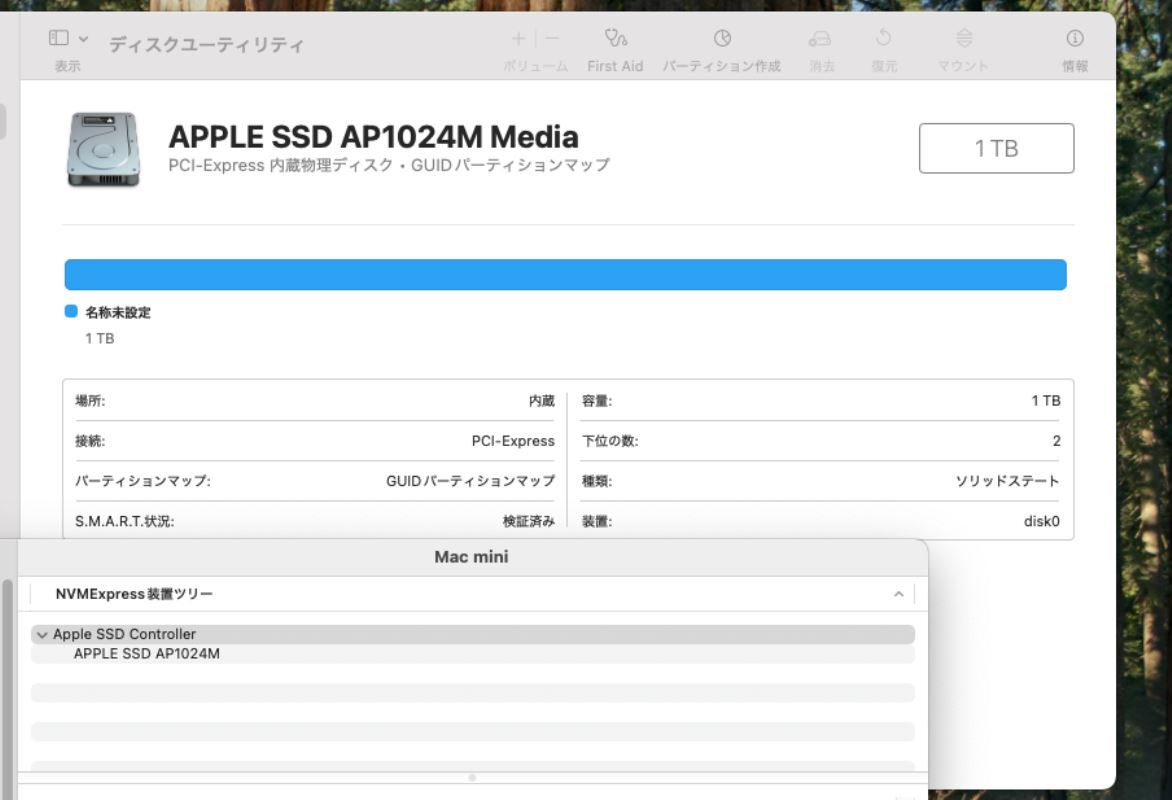Open the sidebar view (表示) menu icon
The width and height of the screenshot is (1172, 800).
(58, 38)
